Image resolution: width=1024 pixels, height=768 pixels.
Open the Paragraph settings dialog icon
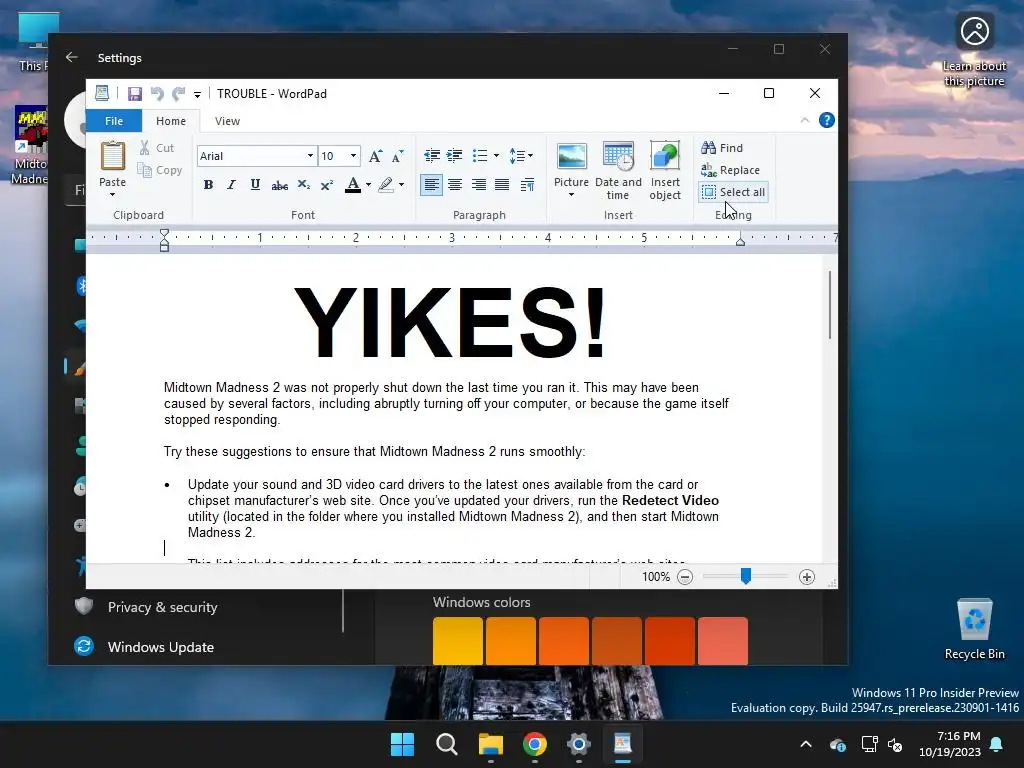527,185
